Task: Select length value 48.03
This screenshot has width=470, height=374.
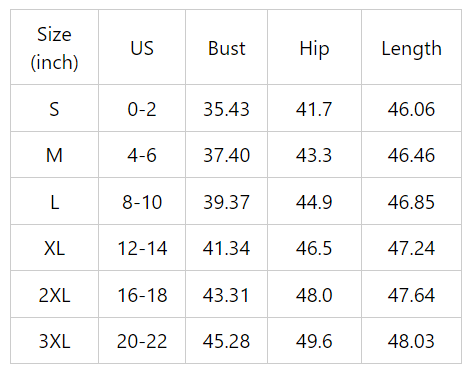Action: point(412,341)
